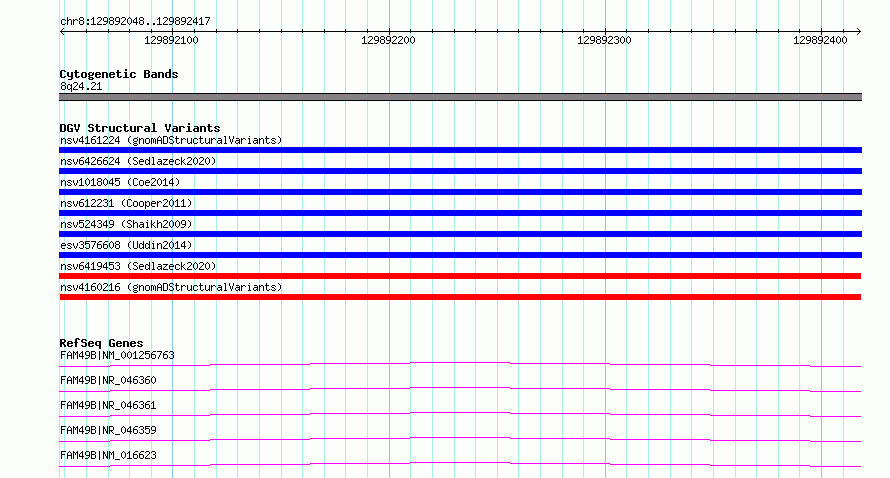Click ruler position 129892400
The image size is (890, 478).
click(820, 40)
